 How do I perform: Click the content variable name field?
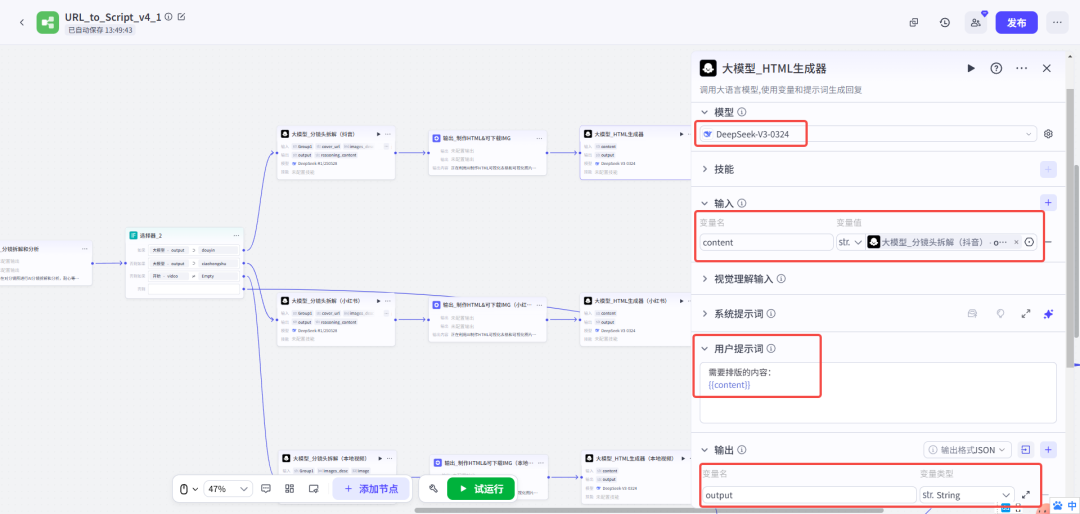[x=767, y=243]
